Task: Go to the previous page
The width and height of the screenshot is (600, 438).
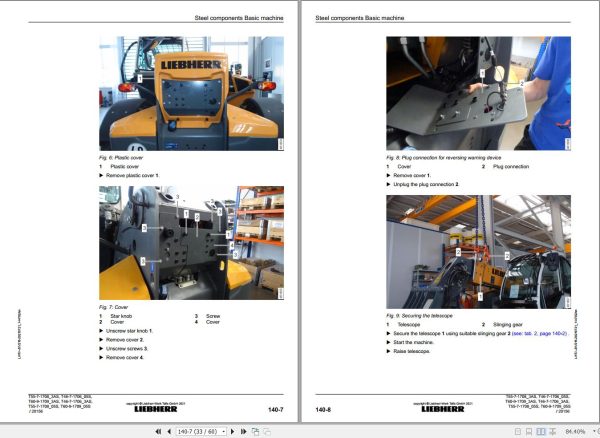Action: (x=169, y=431)
